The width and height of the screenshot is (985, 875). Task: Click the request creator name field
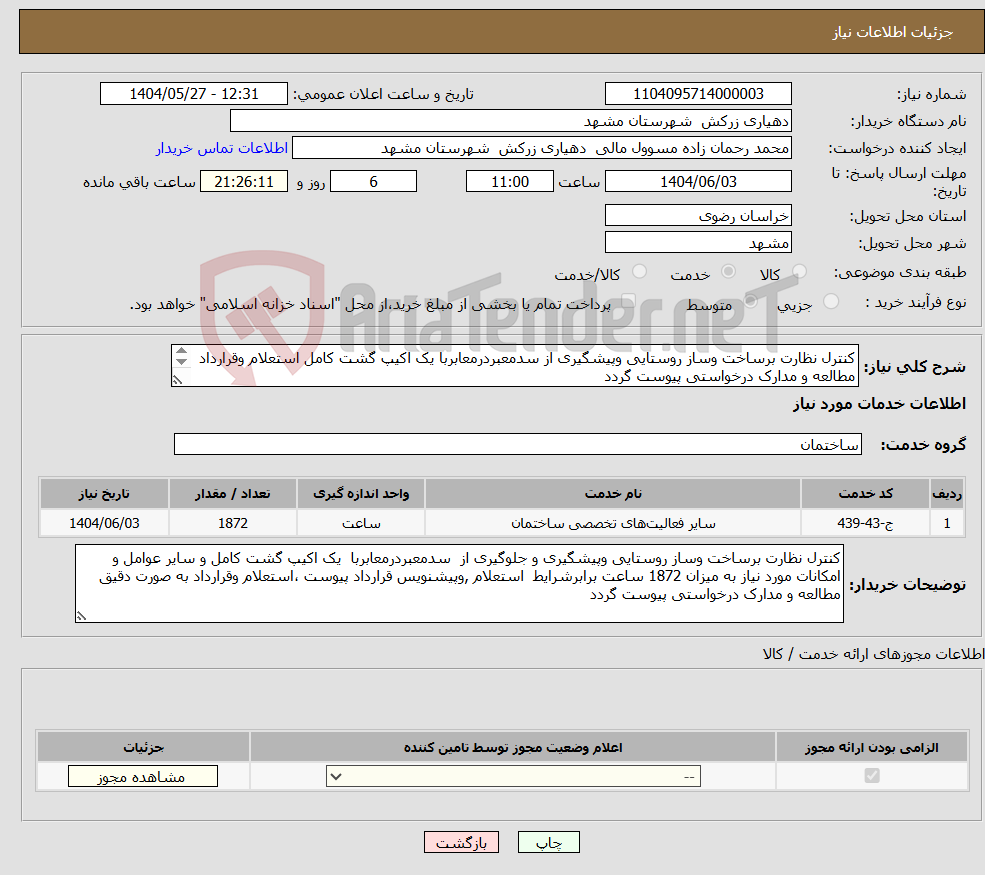(x=541, y=148)
